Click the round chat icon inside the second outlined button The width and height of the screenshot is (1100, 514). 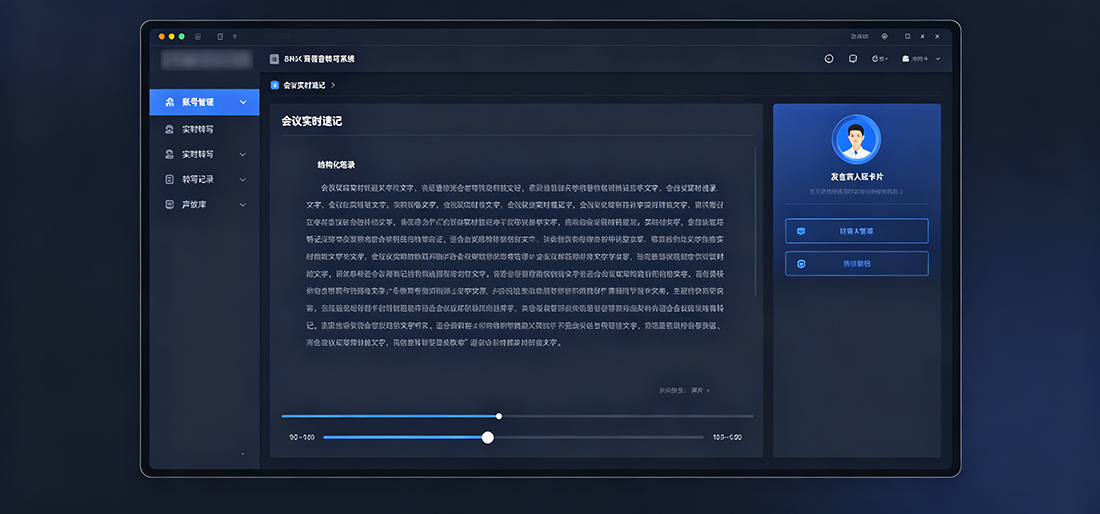pyautogui.click(x=801, y=264)
